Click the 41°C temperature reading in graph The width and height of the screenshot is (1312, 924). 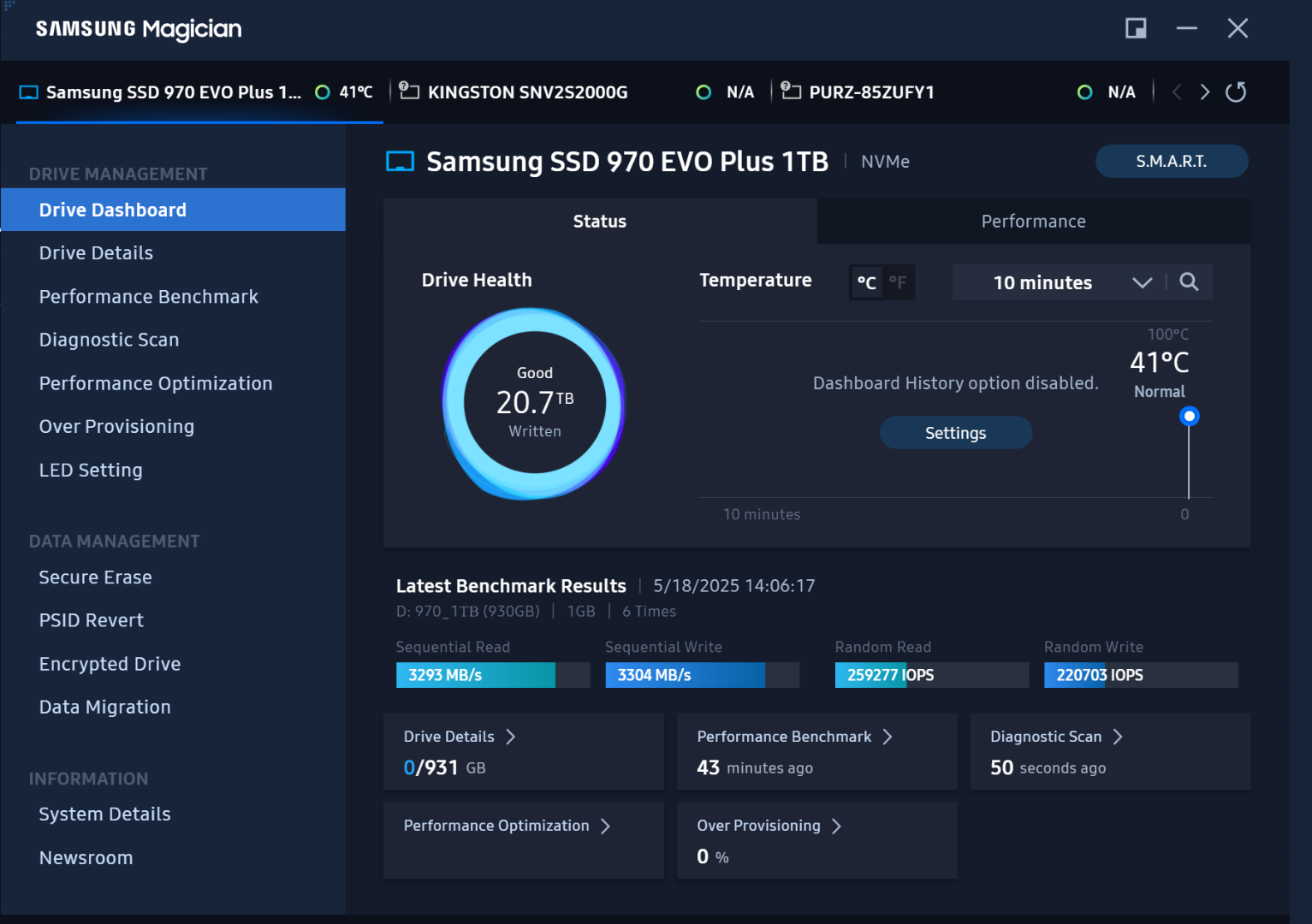coord(1160,363)
